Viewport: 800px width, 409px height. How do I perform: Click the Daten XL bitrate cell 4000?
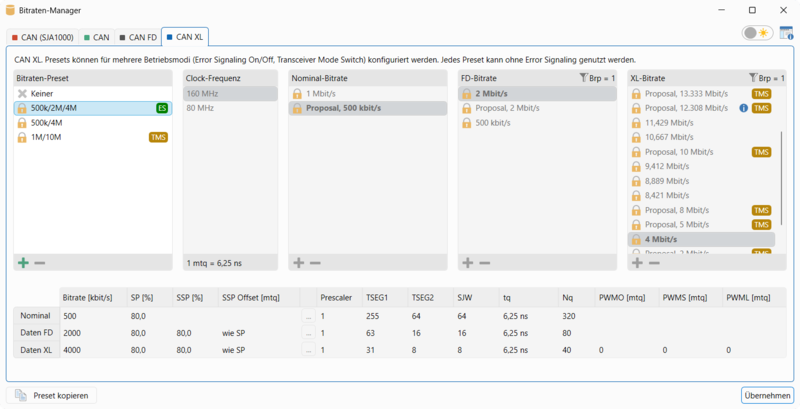[x=93, y=350]
